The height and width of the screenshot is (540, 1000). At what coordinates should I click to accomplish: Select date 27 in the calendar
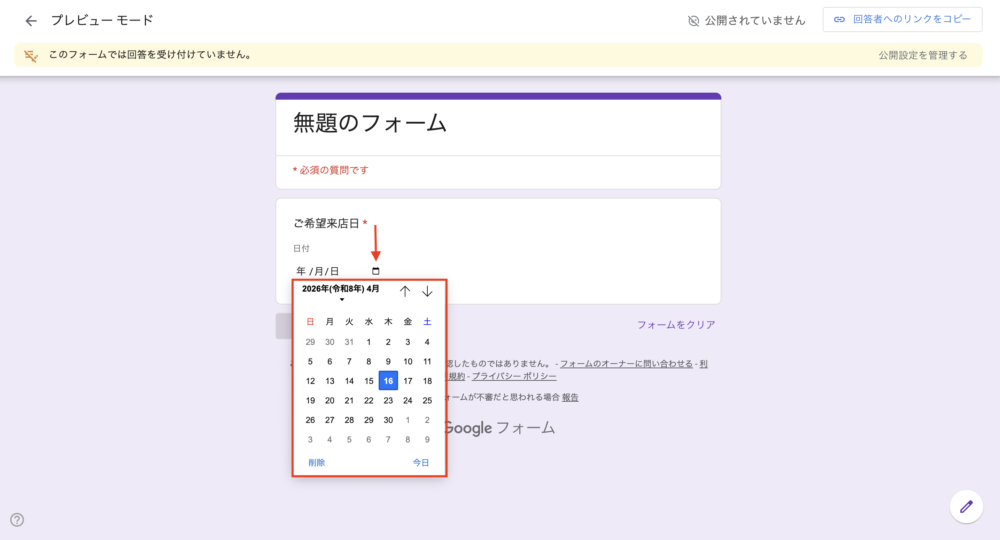[330, 420]
